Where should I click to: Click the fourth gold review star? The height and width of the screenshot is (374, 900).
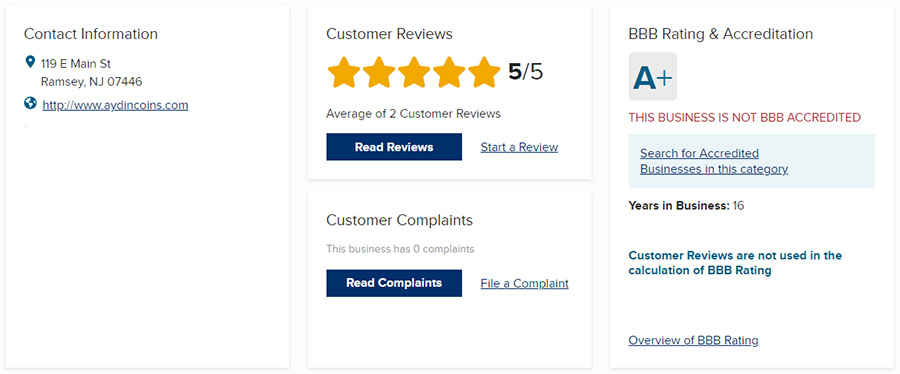coord(449,72)
